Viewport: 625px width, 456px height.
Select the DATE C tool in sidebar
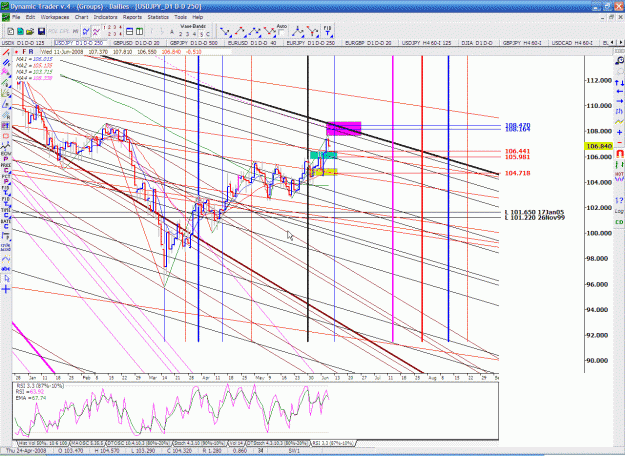(x=6, y=224)
